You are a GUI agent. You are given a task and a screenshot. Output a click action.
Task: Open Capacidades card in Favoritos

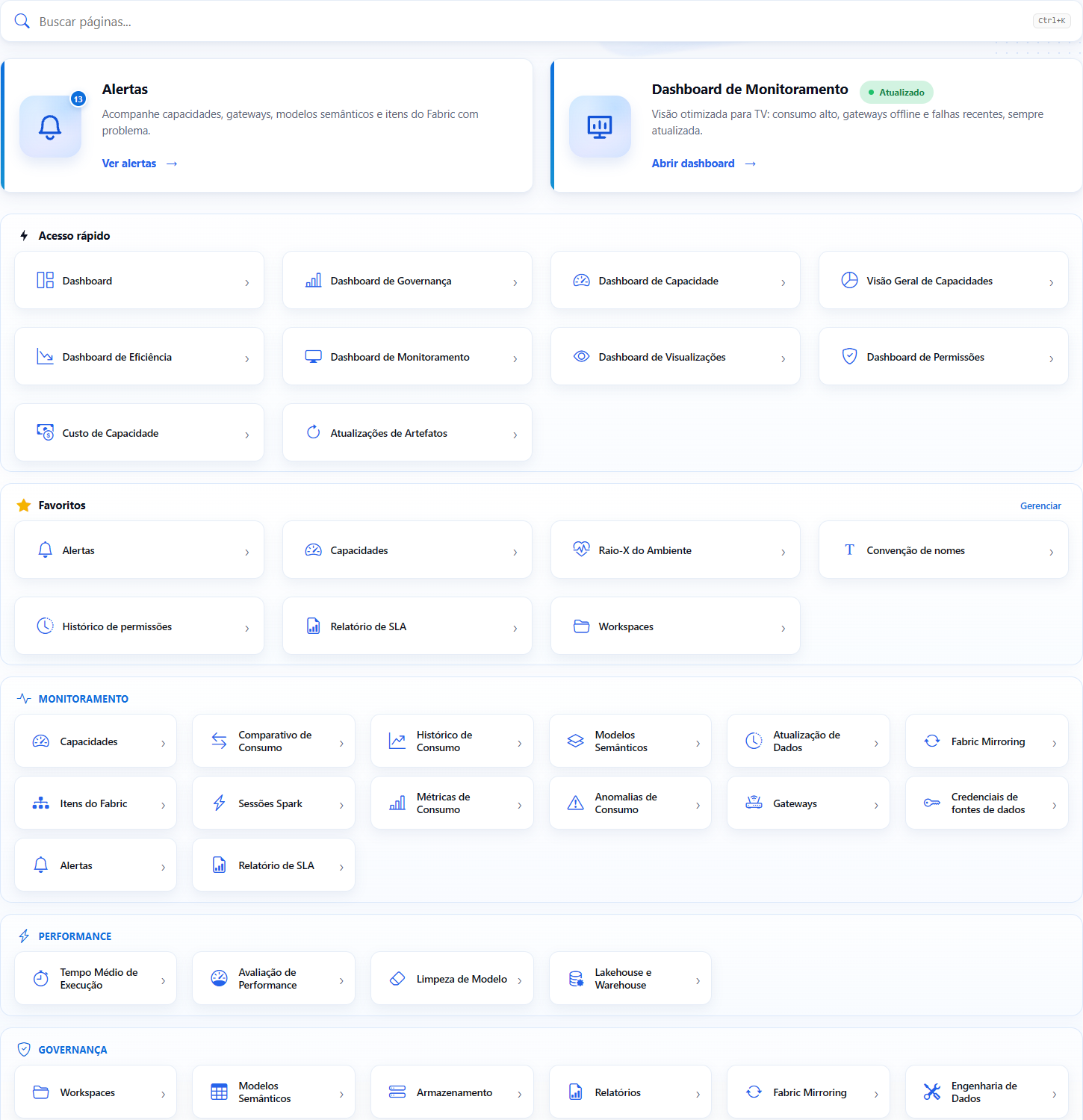click(408, 550)
